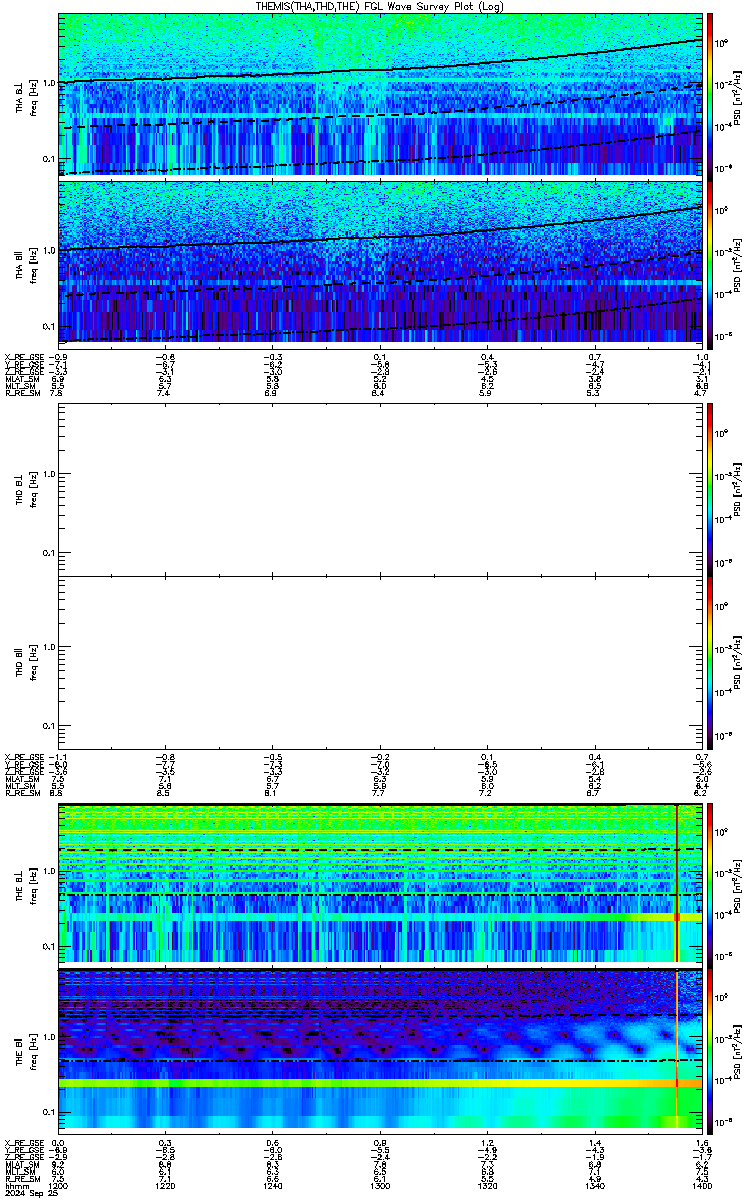Click the 1340 time tick label

point(594,1186)
